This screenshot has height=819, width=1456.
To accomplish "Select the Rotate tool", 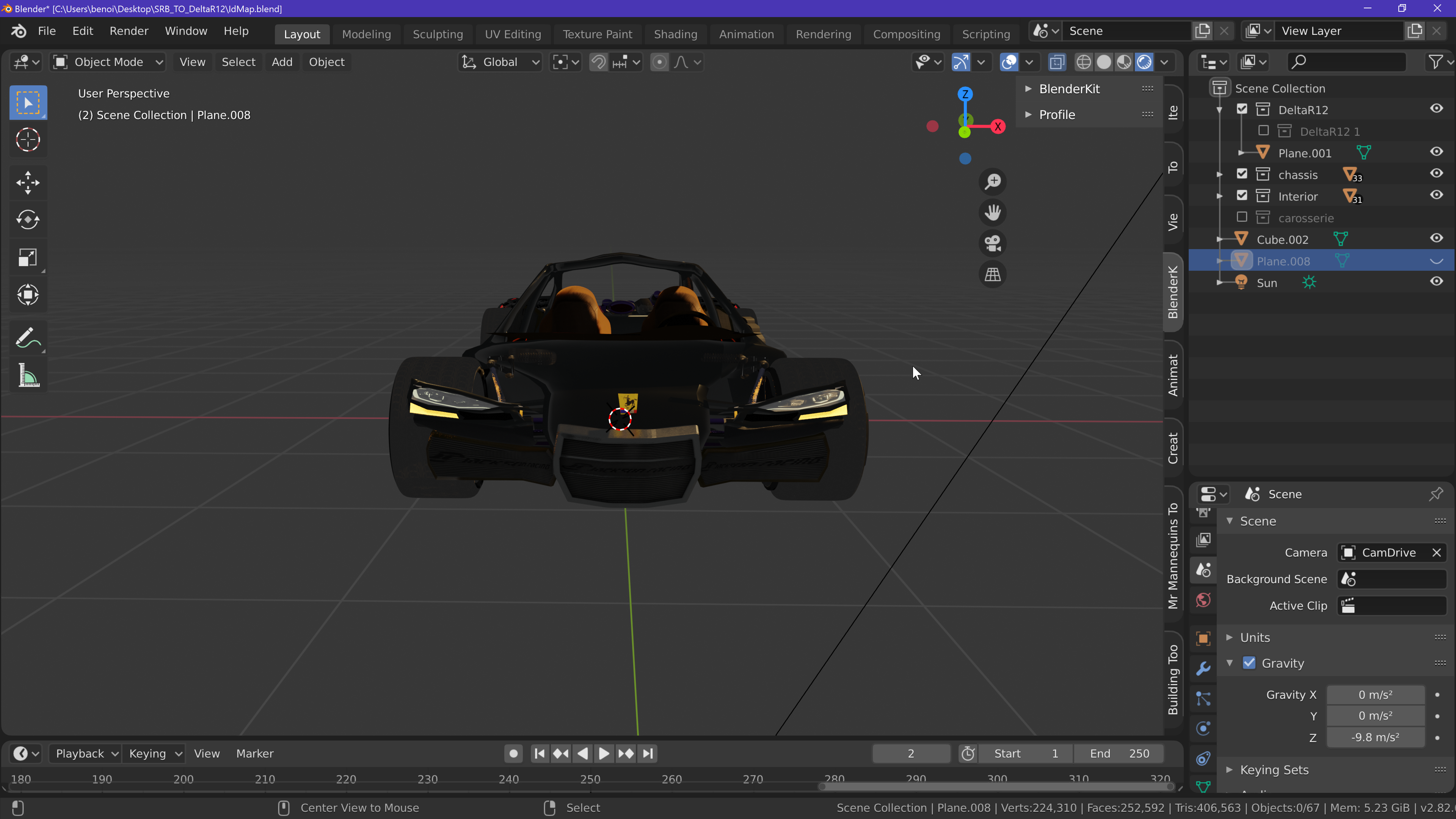I will (28, 220).
